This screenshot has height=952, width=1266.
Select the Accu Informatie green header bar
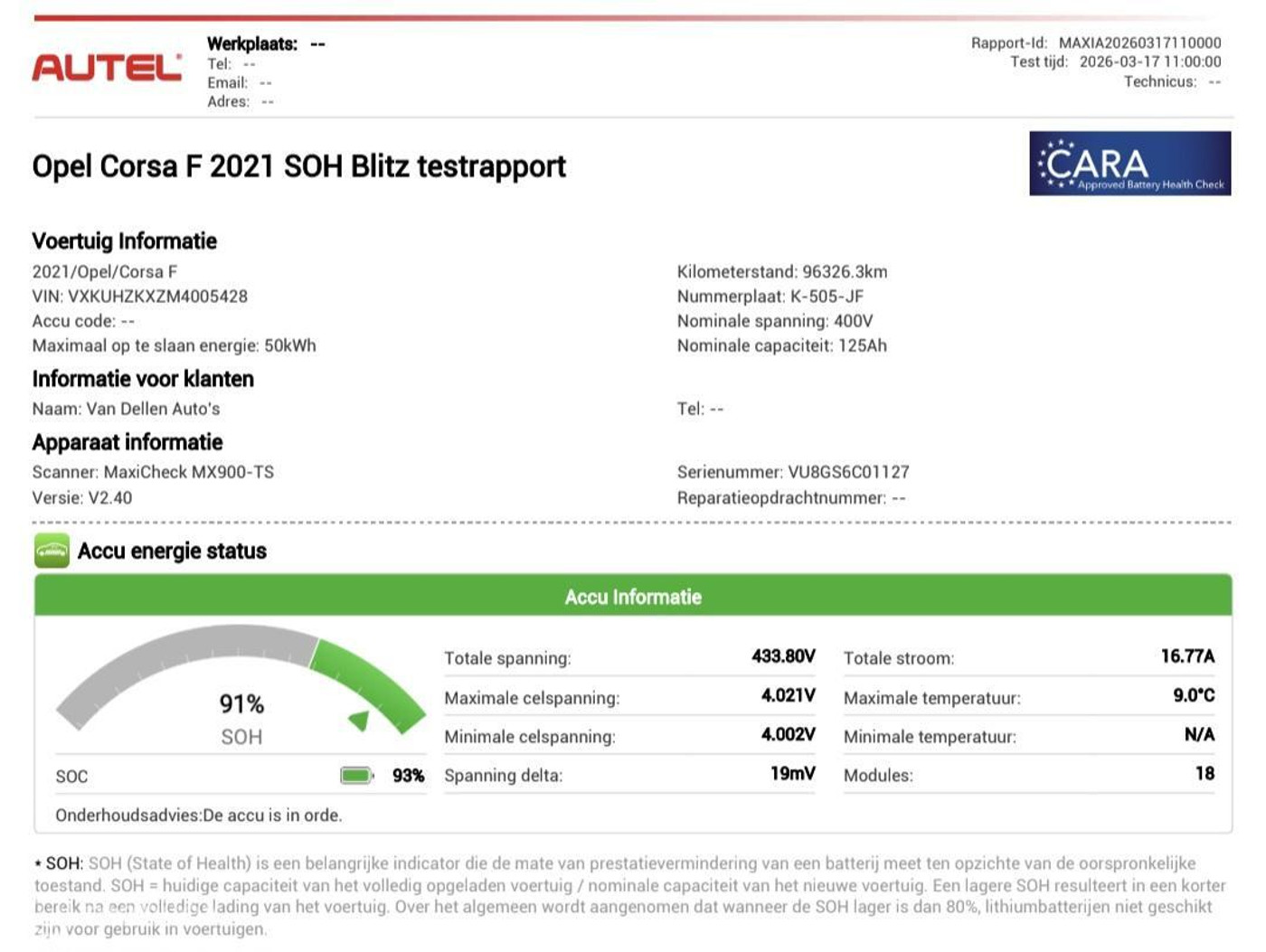633,596
